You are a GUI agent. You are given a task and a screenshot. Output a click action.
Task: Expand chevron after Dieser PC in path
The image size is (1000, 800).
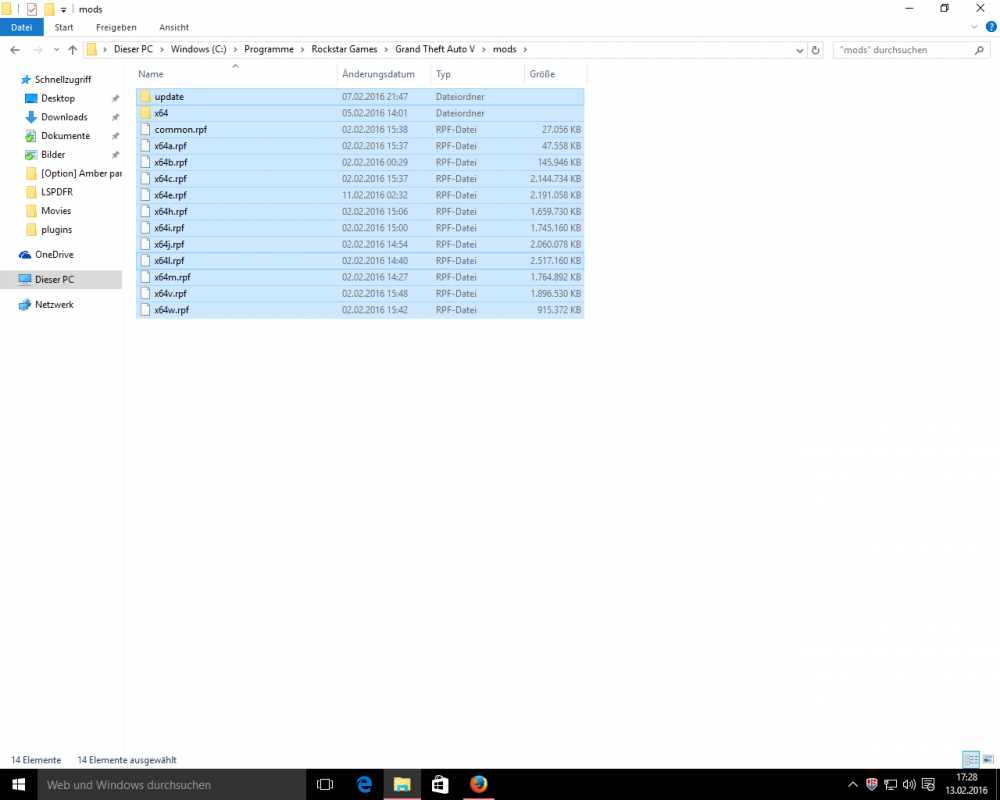click(x=162, y=50)
